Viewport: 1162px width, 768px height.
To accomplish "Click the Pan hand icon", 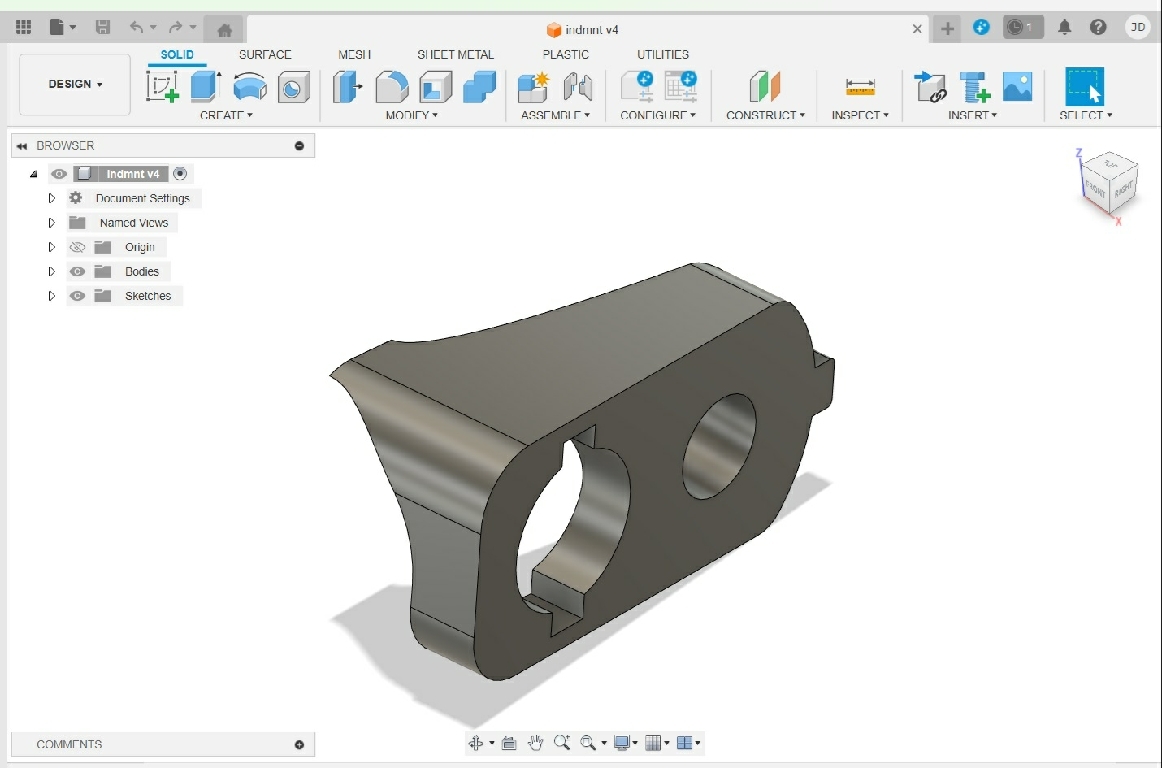I will (x=535, y=743).
